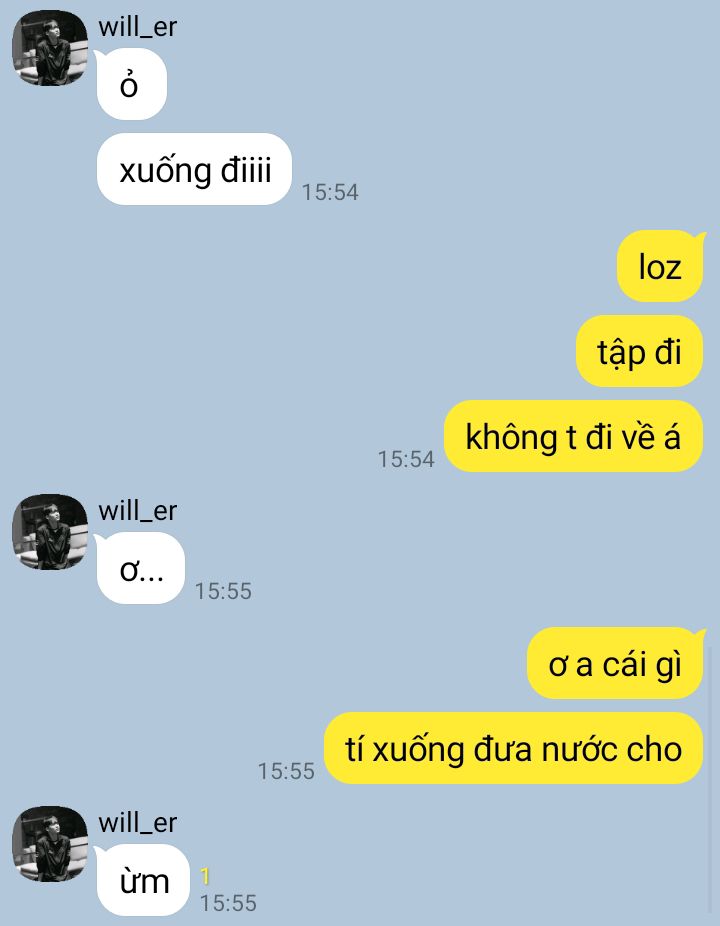Select the 'will_er' username above 'ỏ'
The height and width of the screenshot is (926, 720).
(x=138, y=27)
